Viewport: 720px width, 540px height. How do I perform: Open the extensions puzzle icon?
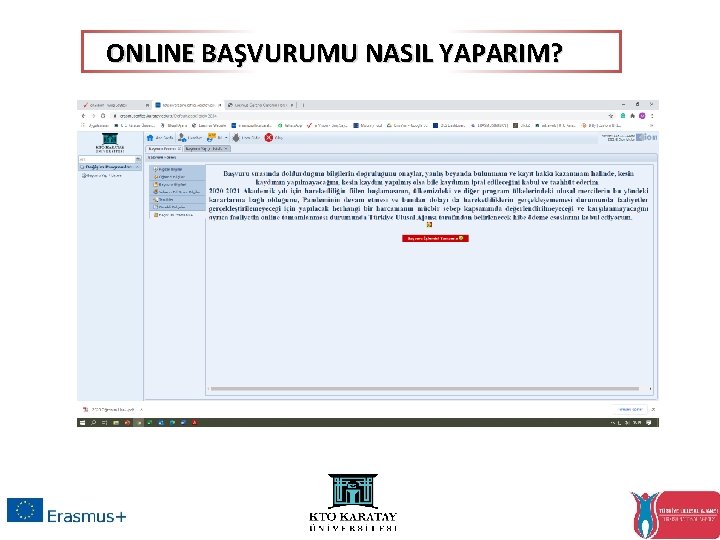tap(632, 116)
